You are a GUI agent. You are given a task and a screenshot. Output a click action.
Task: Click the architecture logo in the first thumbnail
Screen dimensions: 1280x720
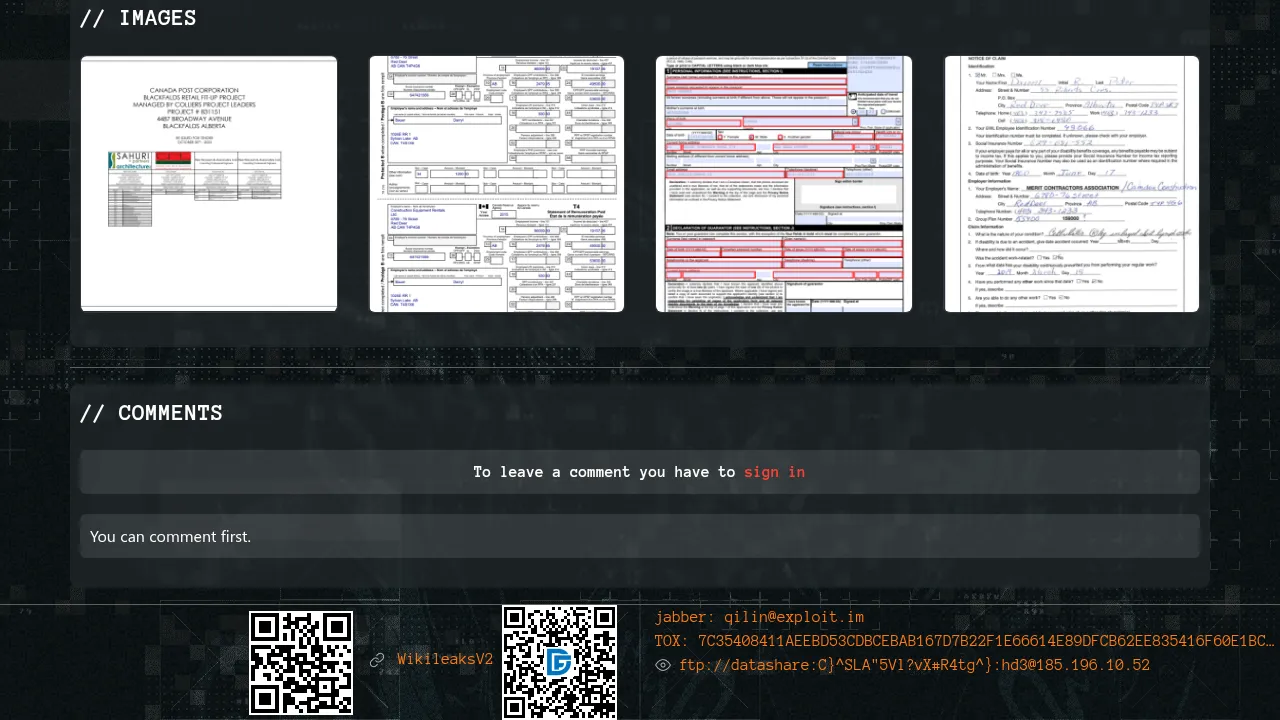[132, 162]
